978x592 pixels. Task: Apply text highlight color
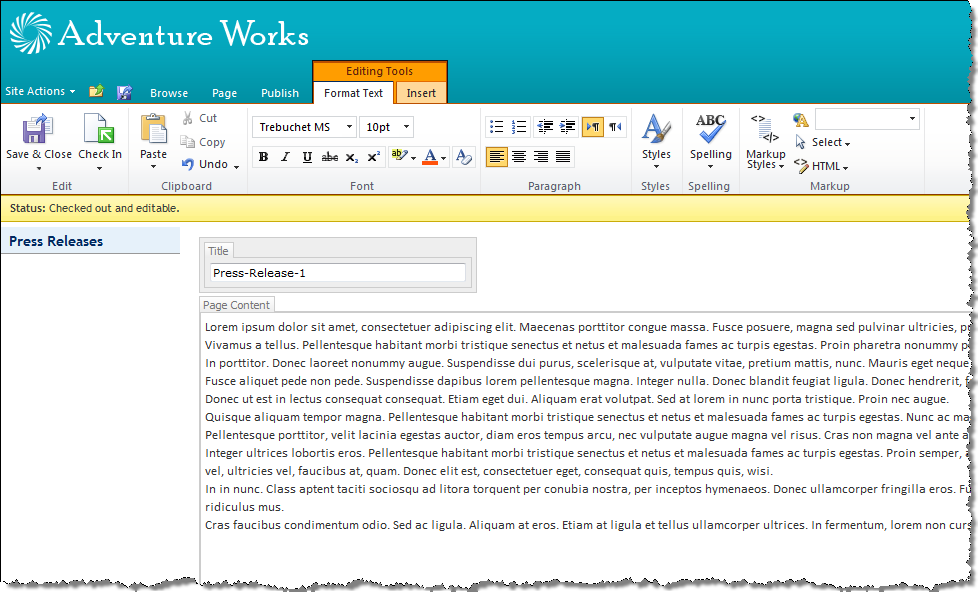click(x=398, y=156)
